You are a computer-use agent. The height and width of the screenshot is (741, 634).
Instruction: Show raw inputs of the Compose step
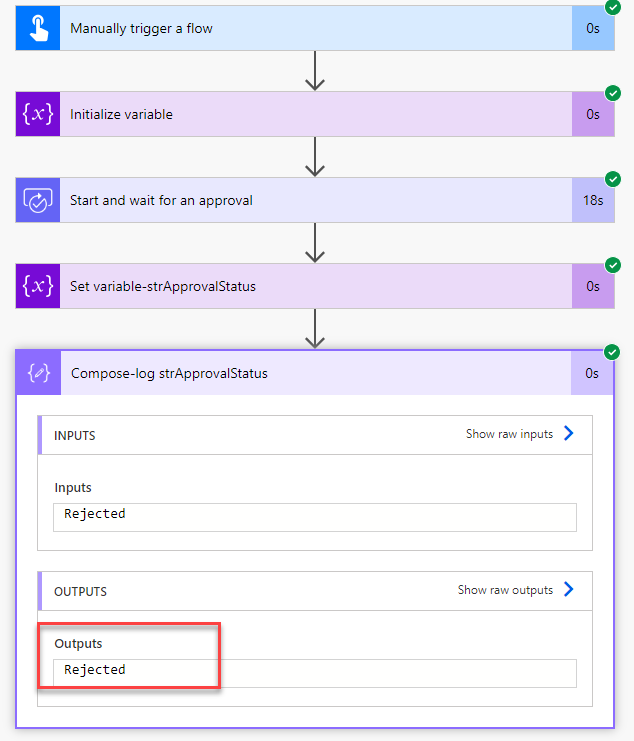pyautogui.click(x=520, y=434)
